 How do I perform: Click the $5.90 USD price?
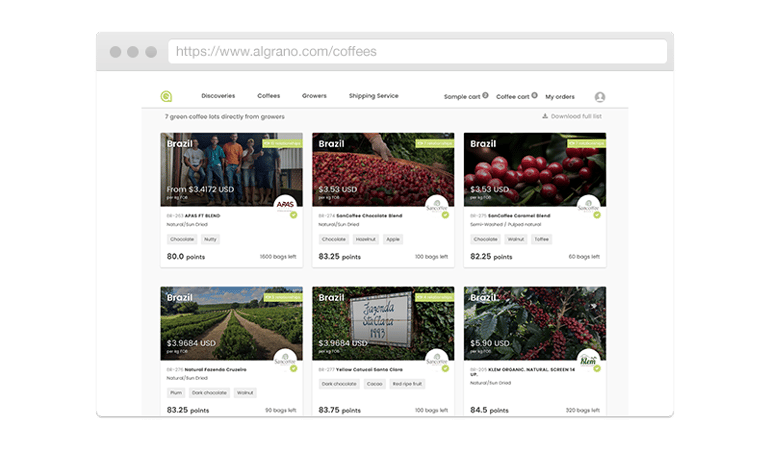click(x=490, y=343)
